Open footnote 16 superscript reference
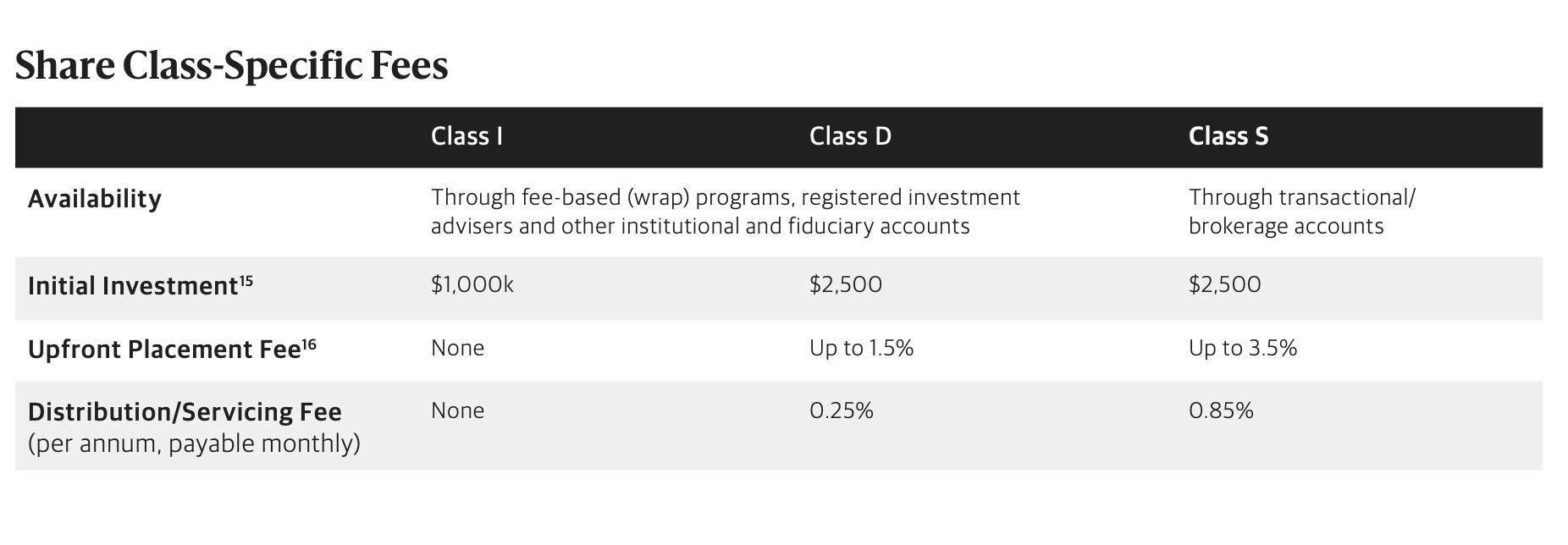1568x545 pixels. pyautogui.click(x=309, y=344)
